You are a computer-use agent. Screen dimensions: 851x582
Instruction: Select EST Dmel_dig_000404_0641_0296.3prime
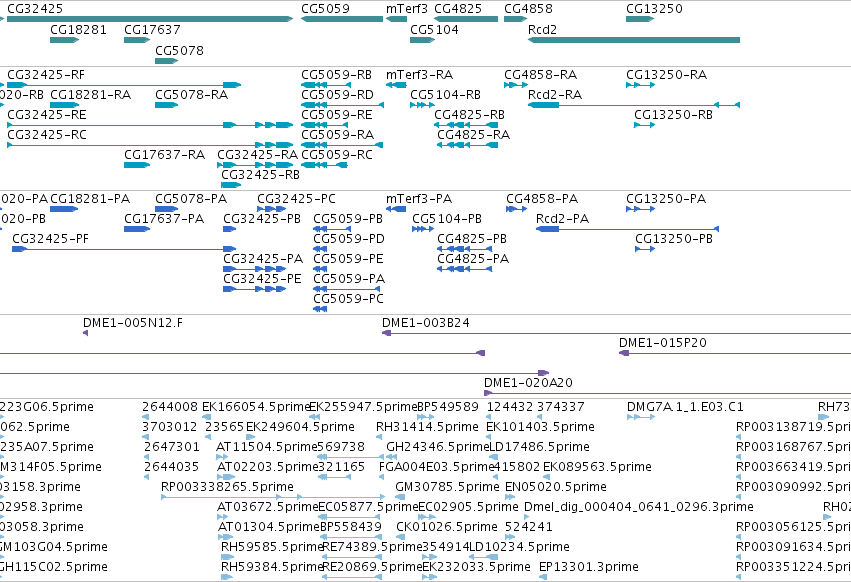tap(526, 517)
